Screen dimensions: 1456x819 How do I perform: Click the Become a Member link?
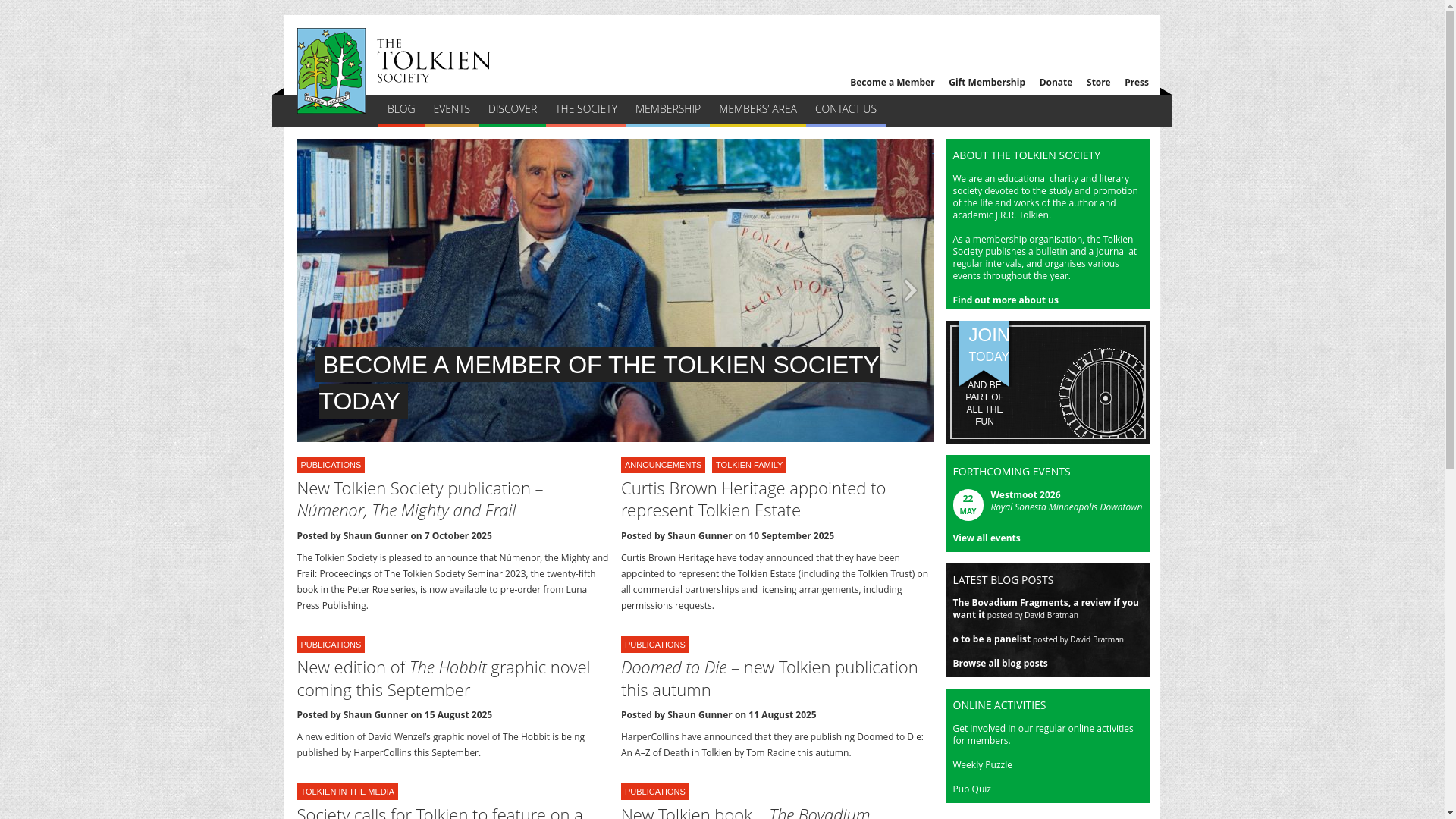click(892, 83)
